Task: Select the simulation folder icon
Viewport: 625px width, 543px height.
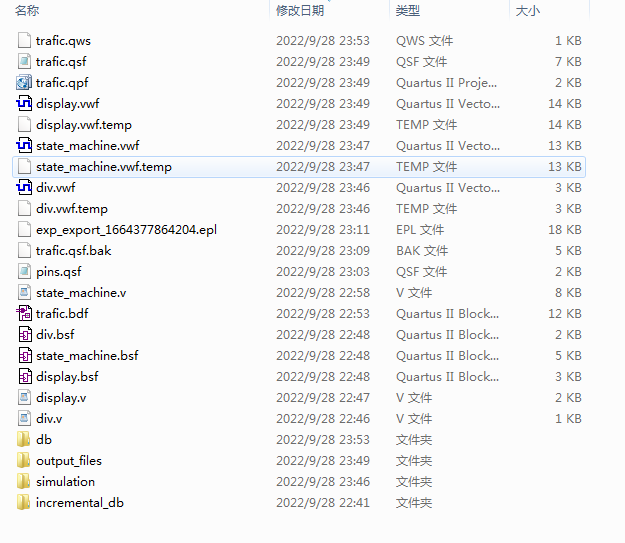Action: pyautogui.click(x=24, y=482)
